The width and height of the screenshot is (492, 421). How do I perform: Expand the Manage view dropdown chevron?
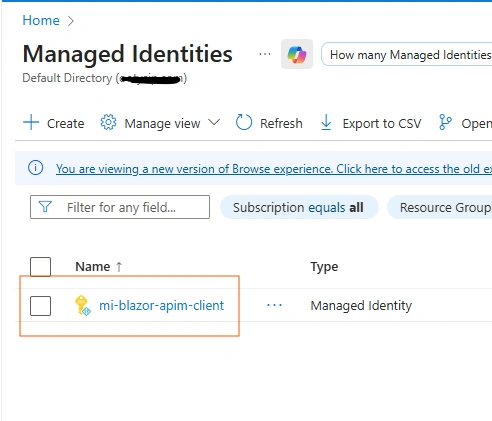pyautogui.click(x=214, y=122)
